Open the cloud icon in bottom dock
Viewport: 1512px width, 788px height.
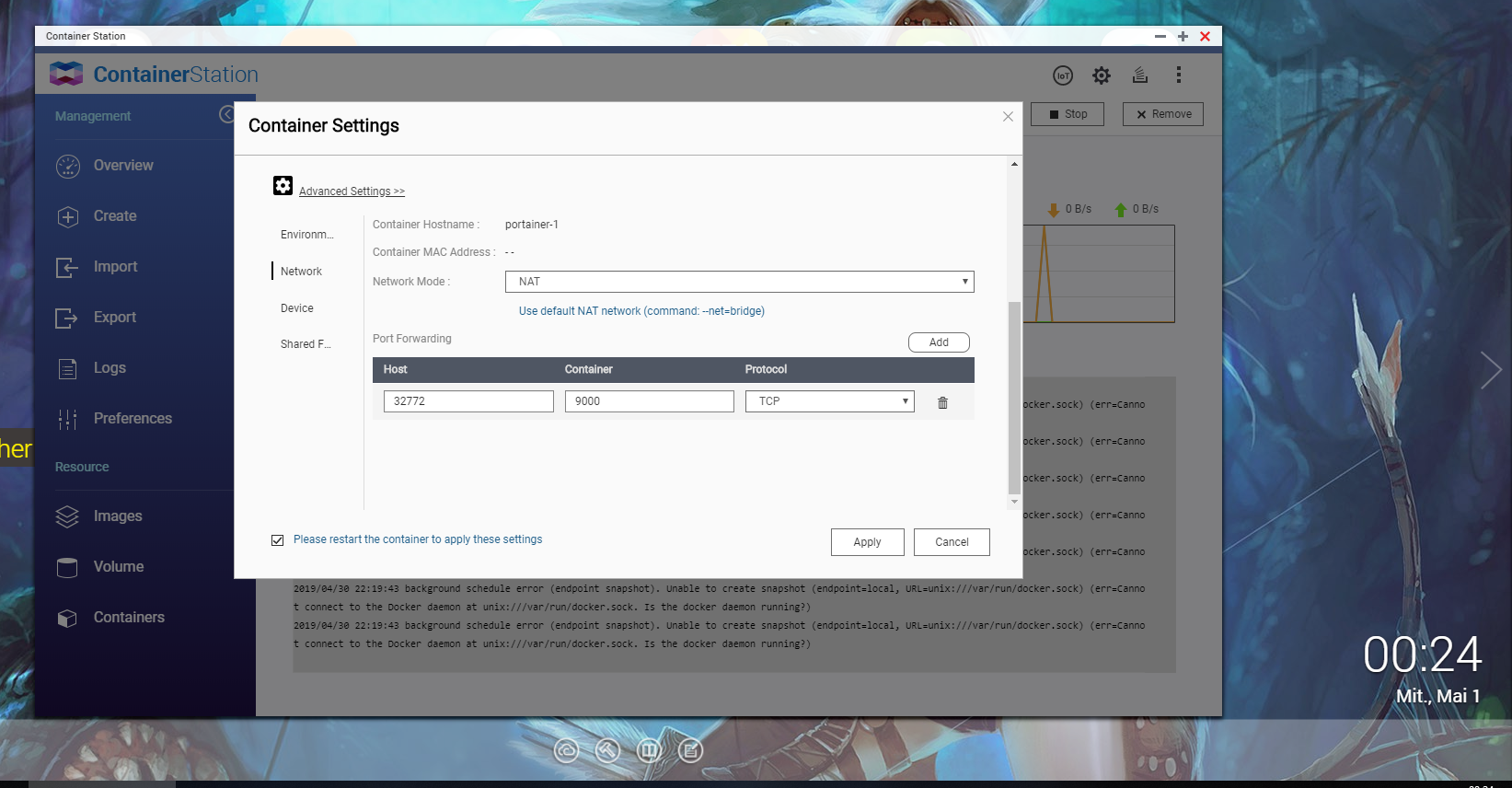(x=567, y=751)
